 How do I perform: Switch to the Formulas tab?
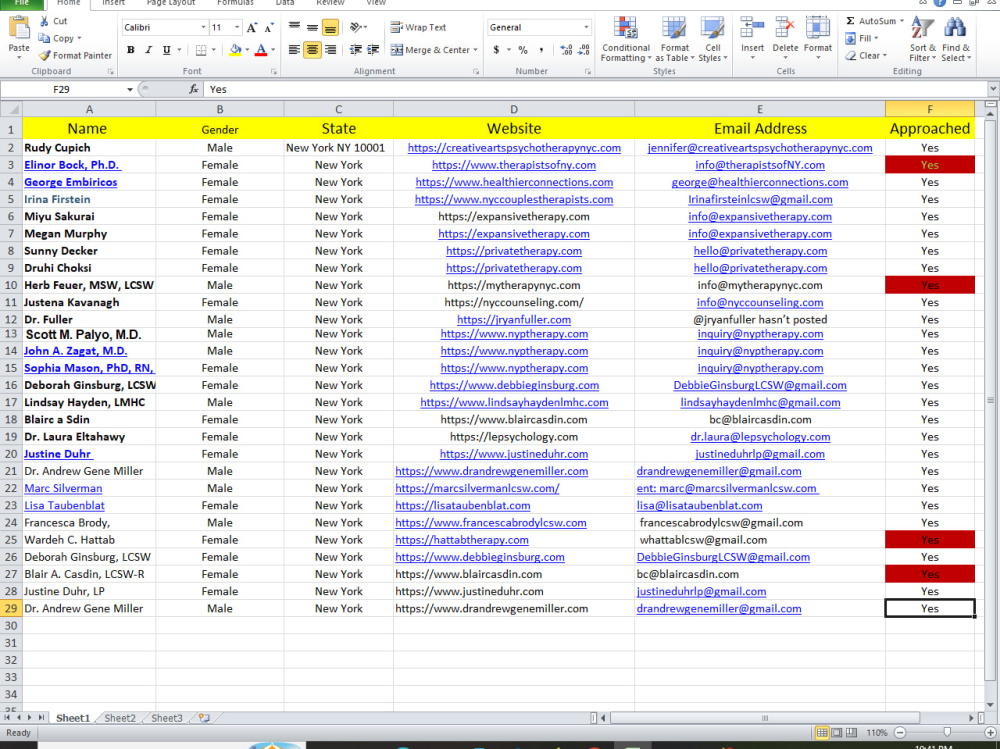(x=235, y=3)
